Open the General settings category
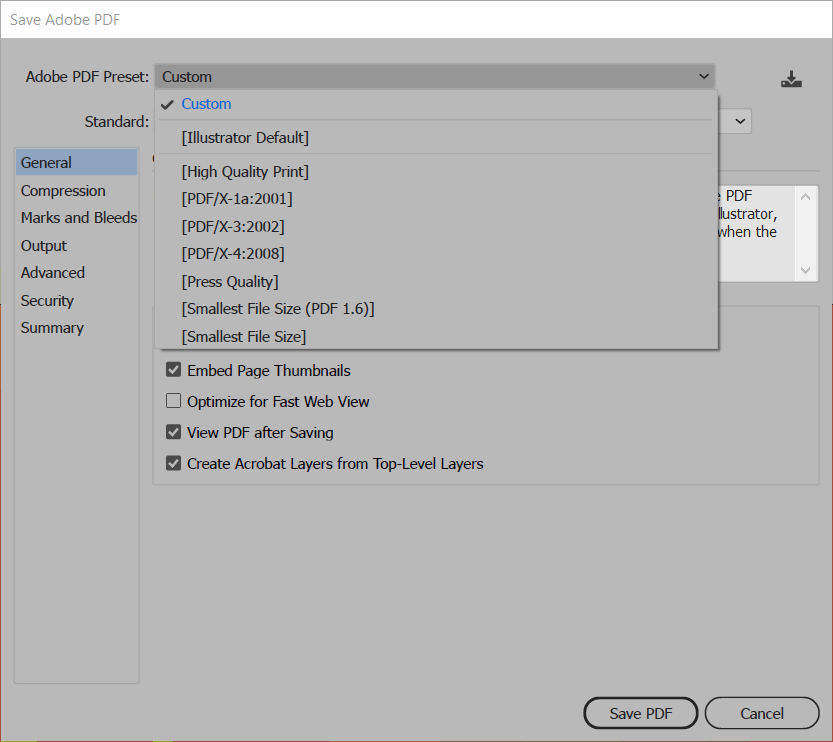 (76, 163)
